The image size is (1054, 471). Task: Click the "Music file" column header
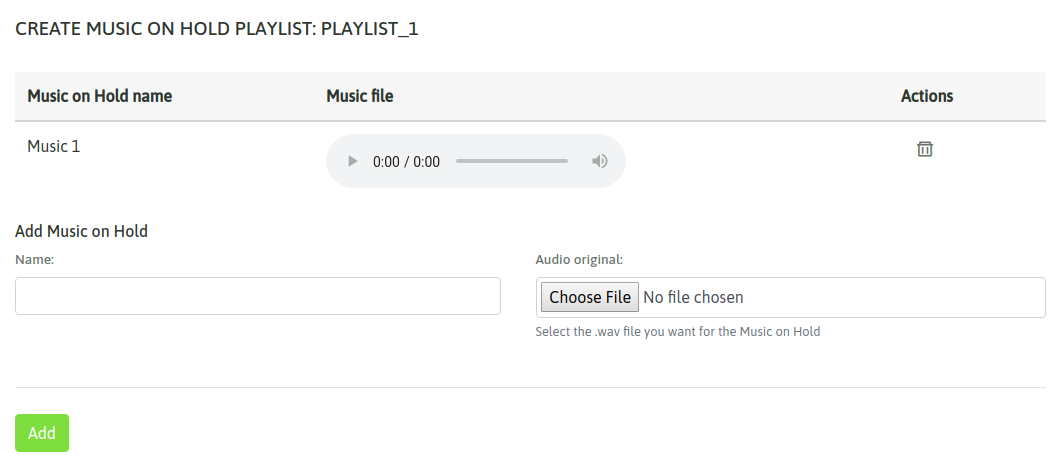tap(360, 96)
